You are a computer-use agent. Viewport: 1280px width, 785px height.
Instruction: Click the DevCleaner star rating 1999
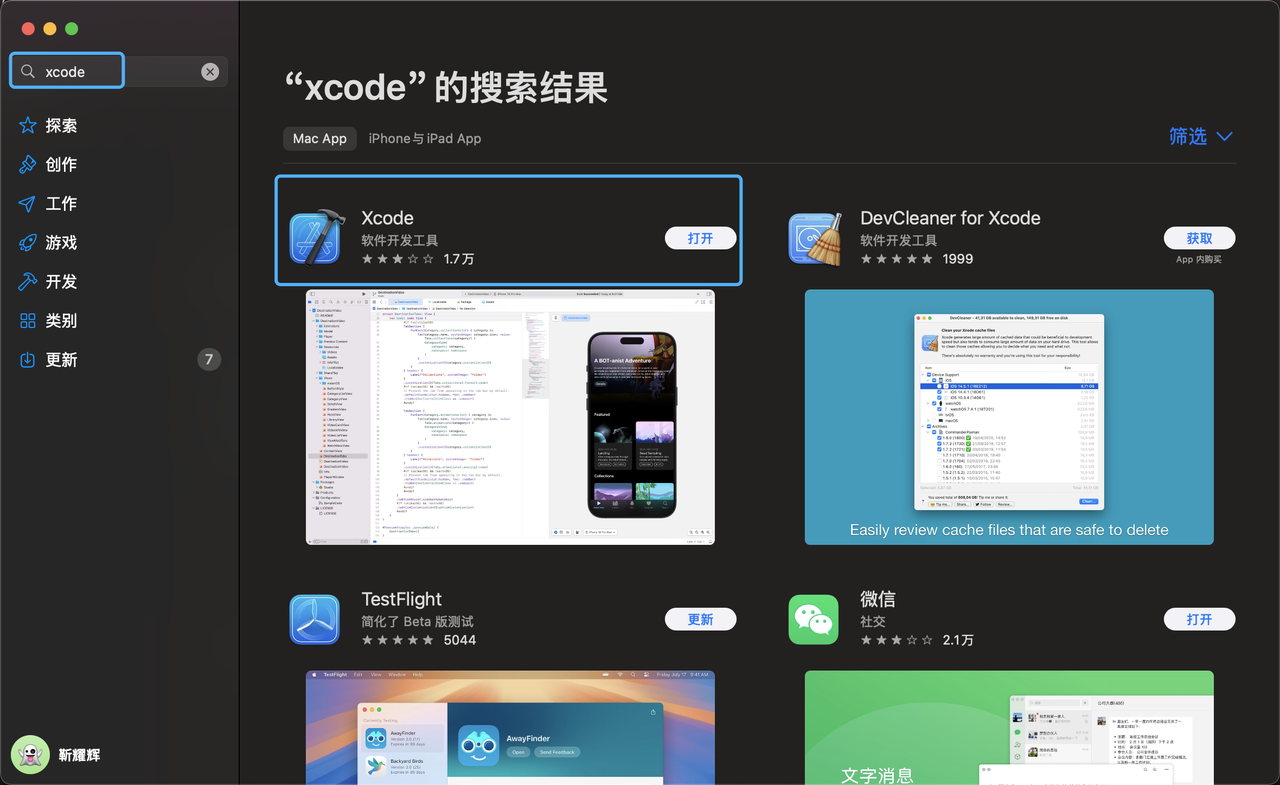pyautogui.click(x=916, y=259)
